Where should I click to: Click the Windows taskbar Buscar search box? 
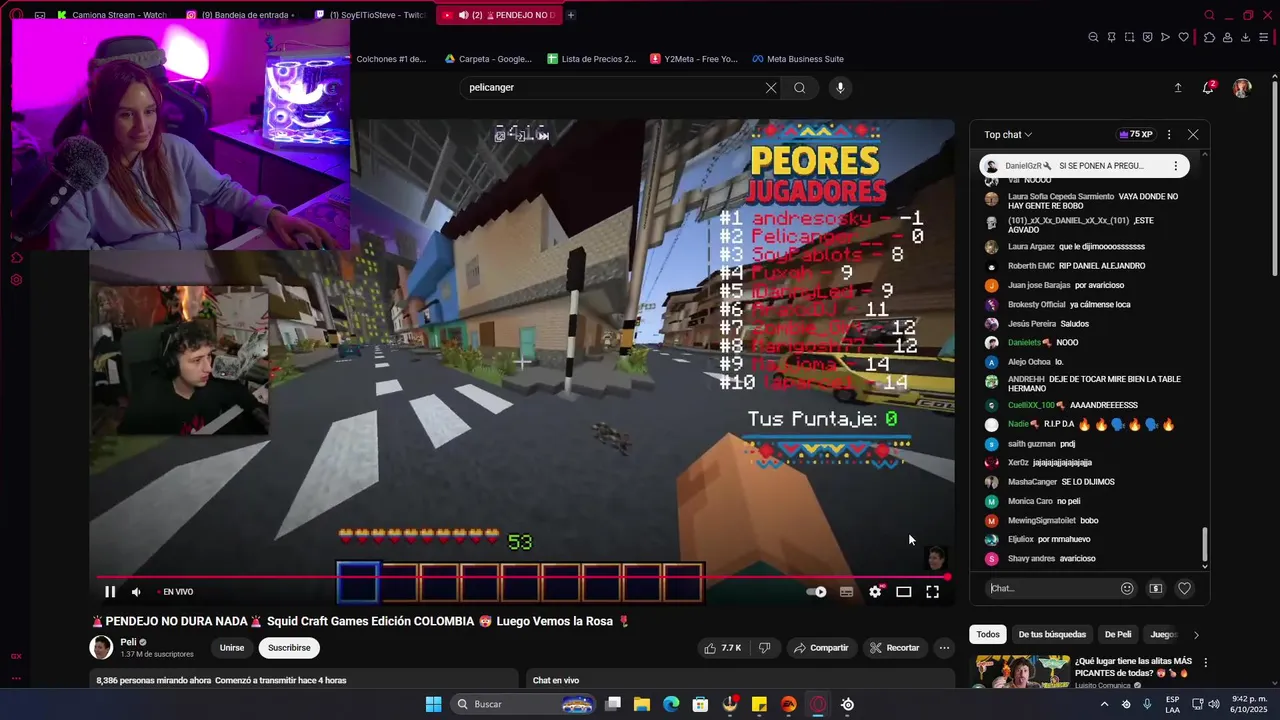pos(524,704)
